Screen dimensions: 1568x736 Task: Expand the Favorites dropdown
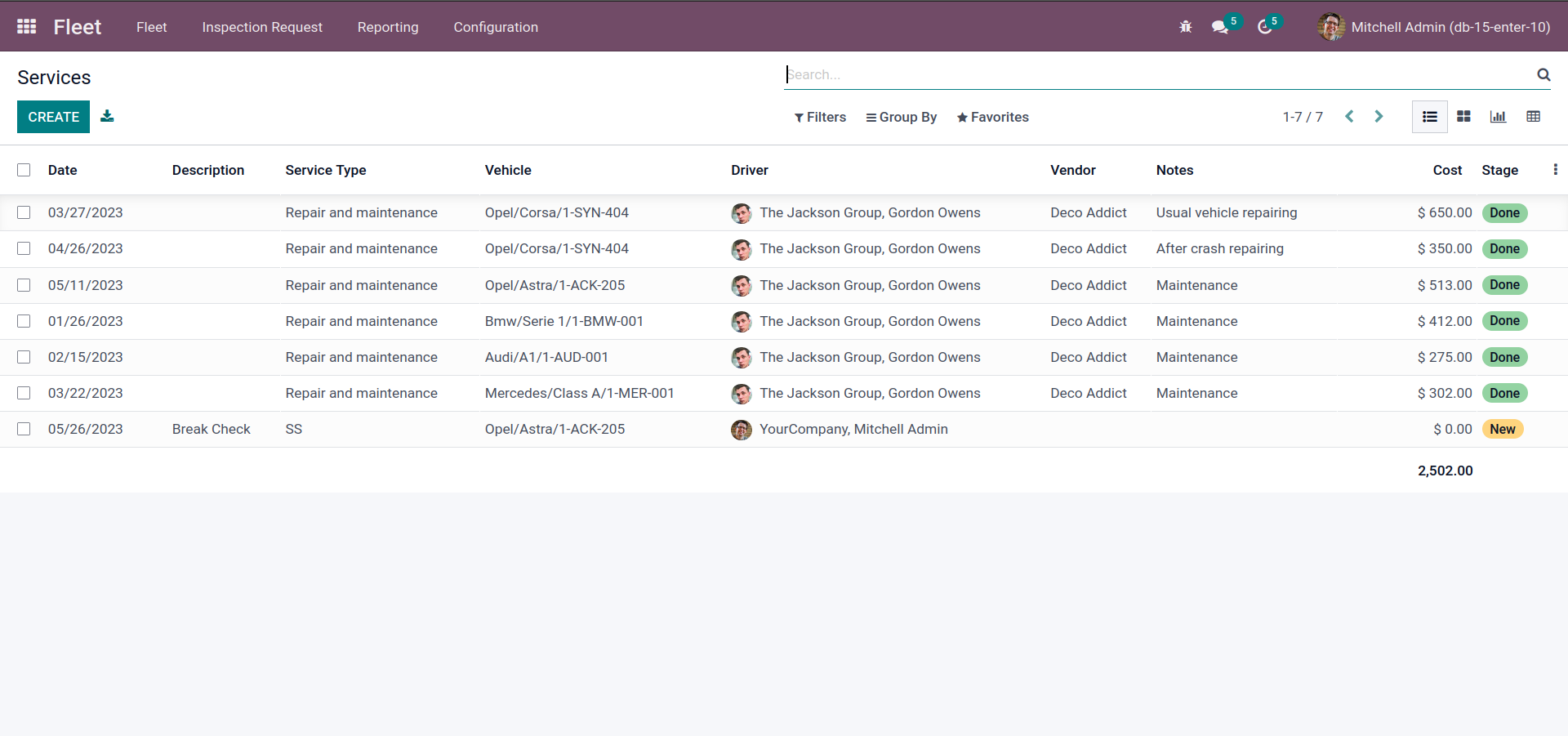(x=993, y=117)
